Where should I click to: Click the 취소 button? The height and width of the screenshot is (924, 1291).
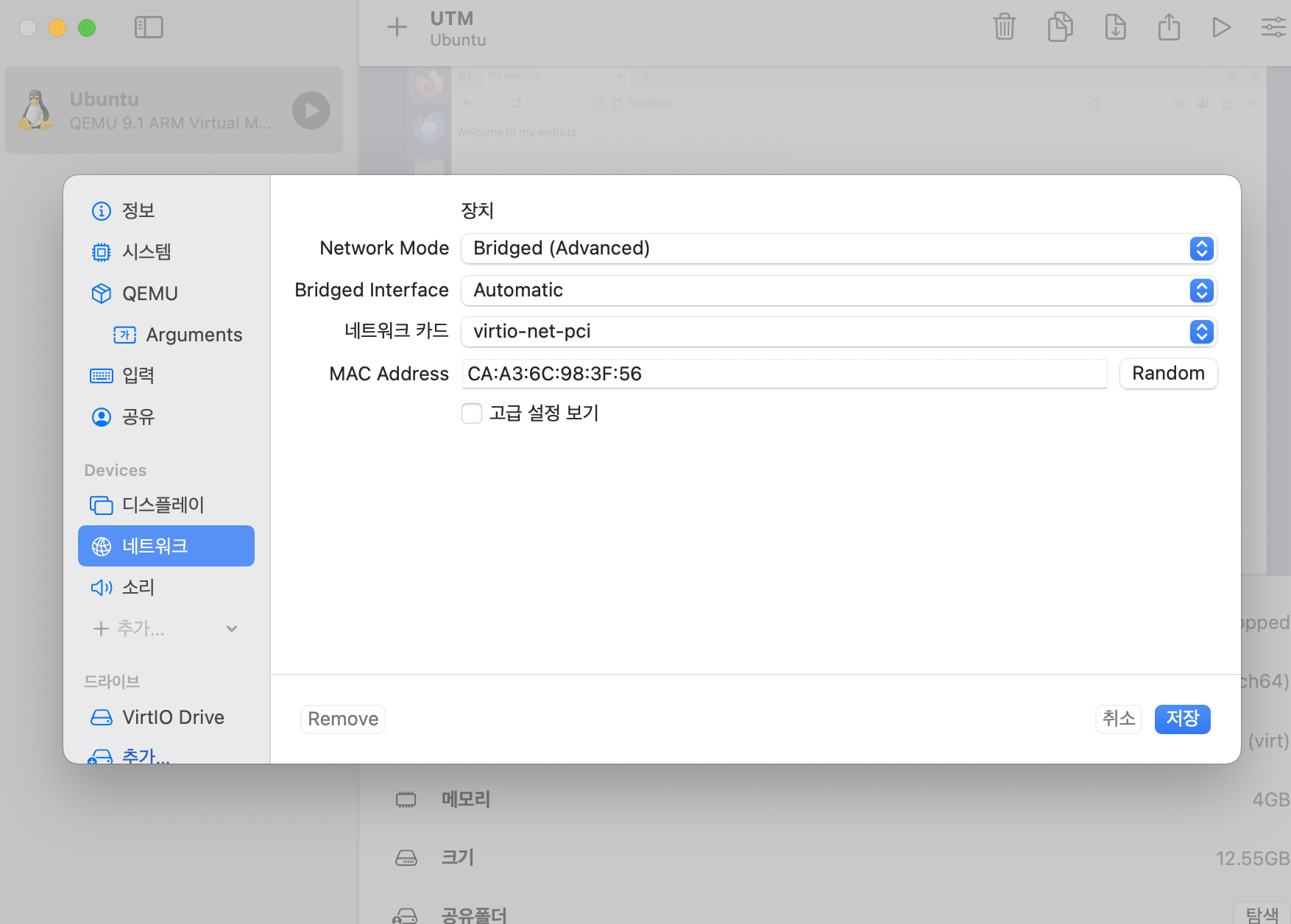click(x=1119, y=719)
